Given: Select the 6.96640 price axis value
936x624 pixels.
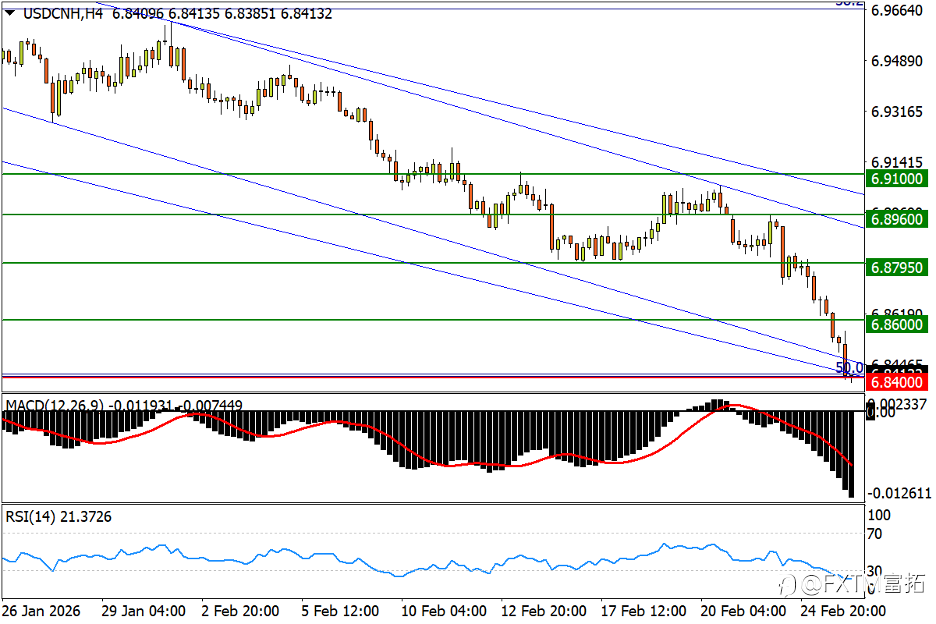Looking at the screenshot, I should 897,10.
